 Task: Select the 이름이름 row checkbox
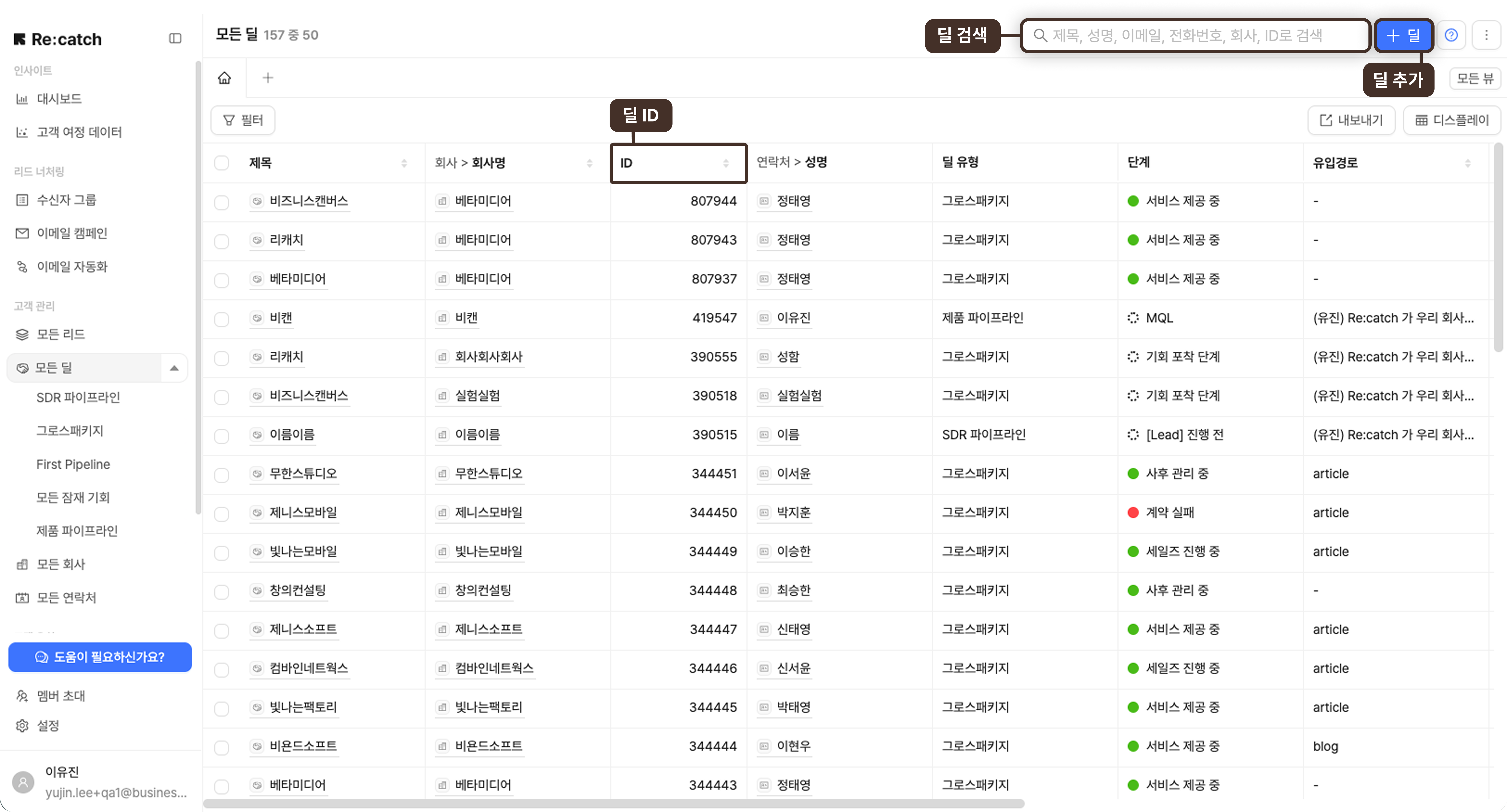pos(222,436)
